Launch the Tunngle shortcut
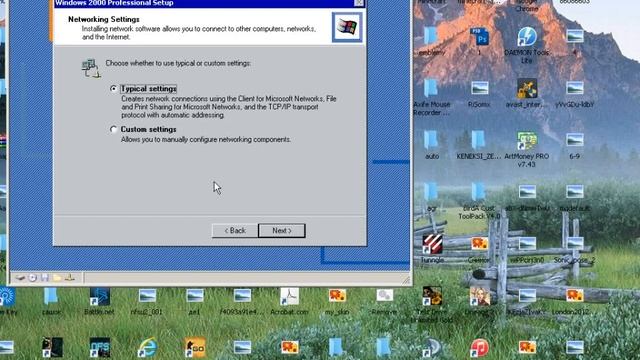The image size is (640, 360). [432, 244]
